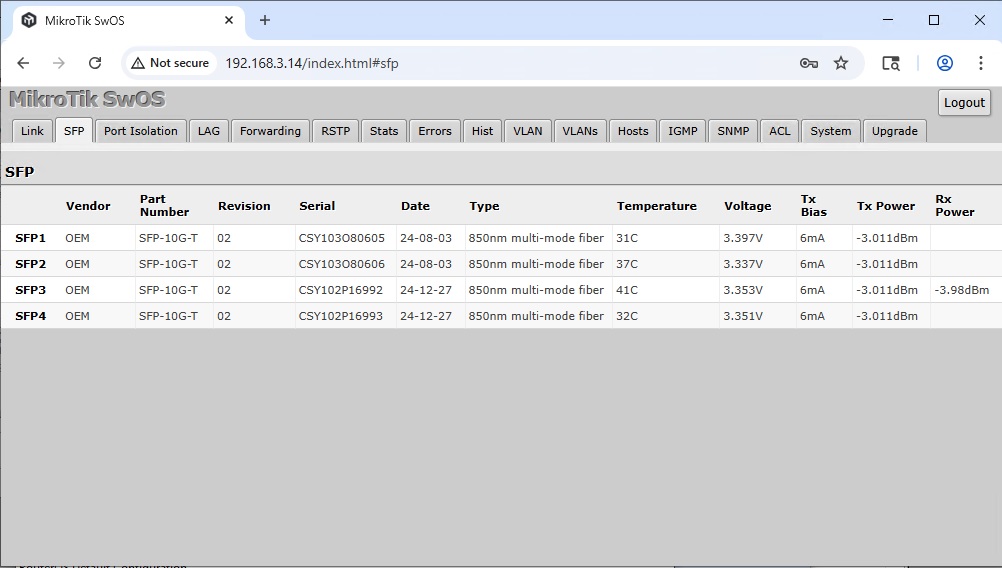This screenshot has height=568, width=1002.
Task: Select the SFP3 row label
Action: pyautogui.click(x=30, y=290)
